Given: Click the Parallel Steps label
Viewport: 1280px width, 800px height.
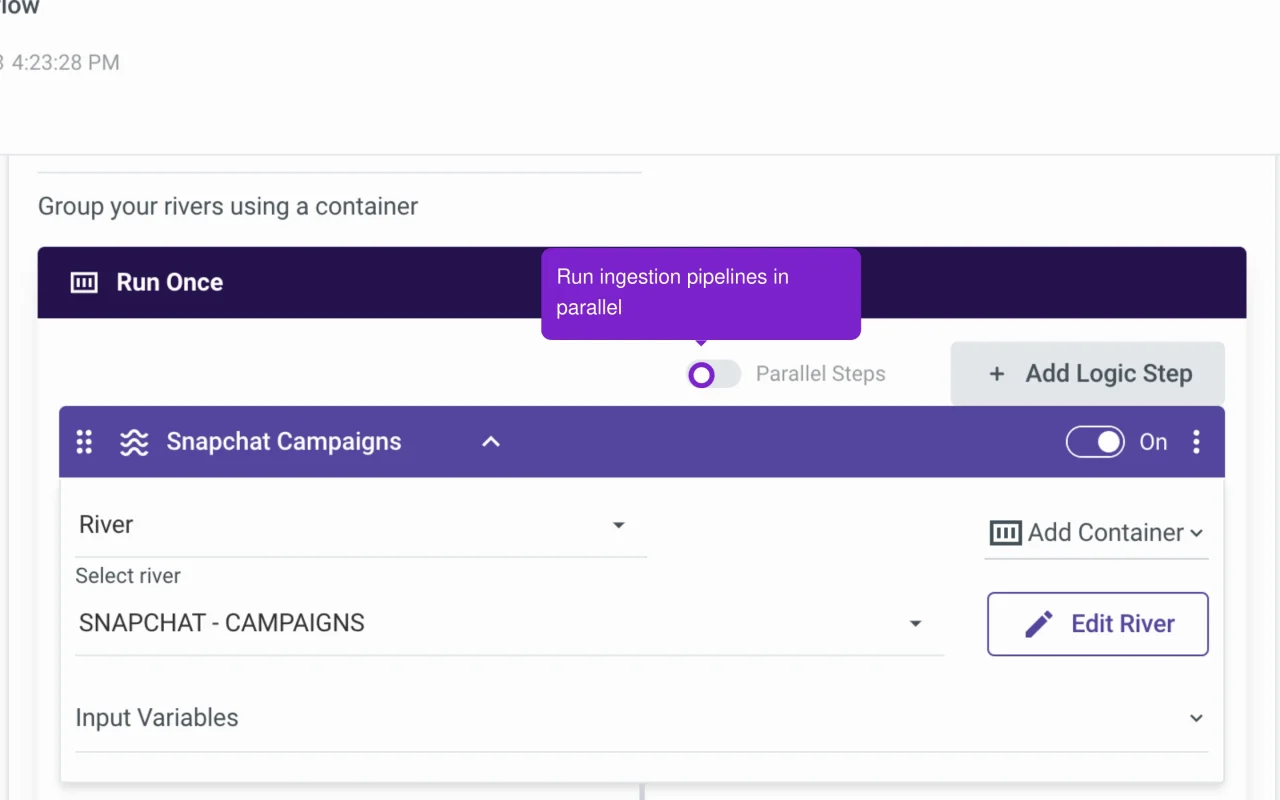Looking at the screenshot, I should click(821, 374).
